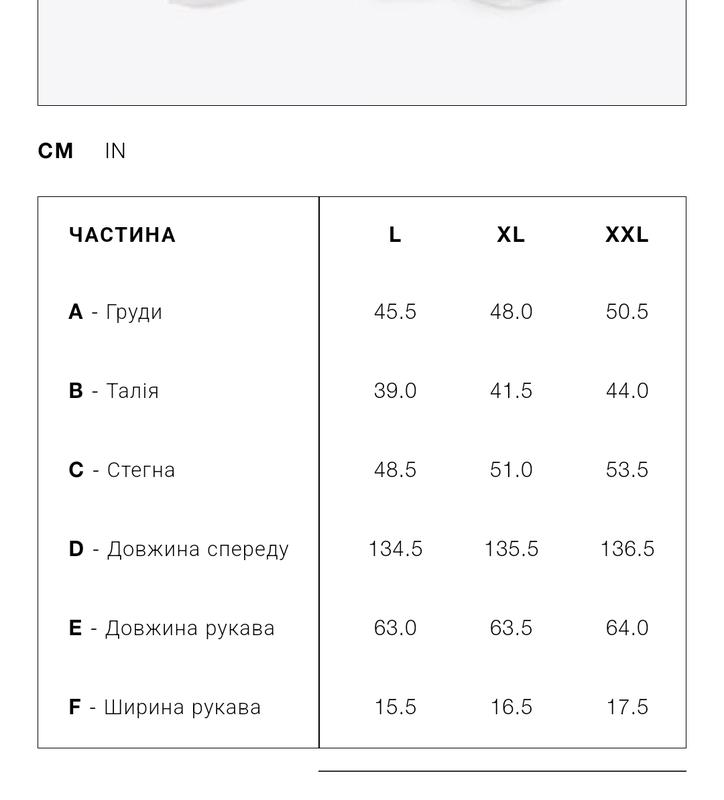Click the B - Талія row label

[x=113, y=391]
